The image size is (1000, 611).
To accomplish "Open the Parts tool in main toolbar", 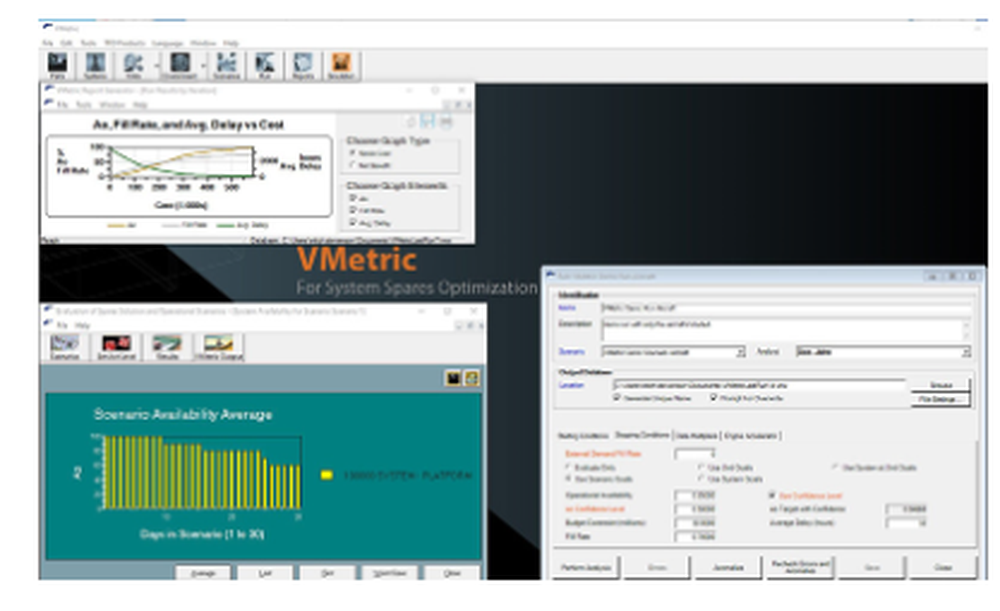I will [57, 66].
